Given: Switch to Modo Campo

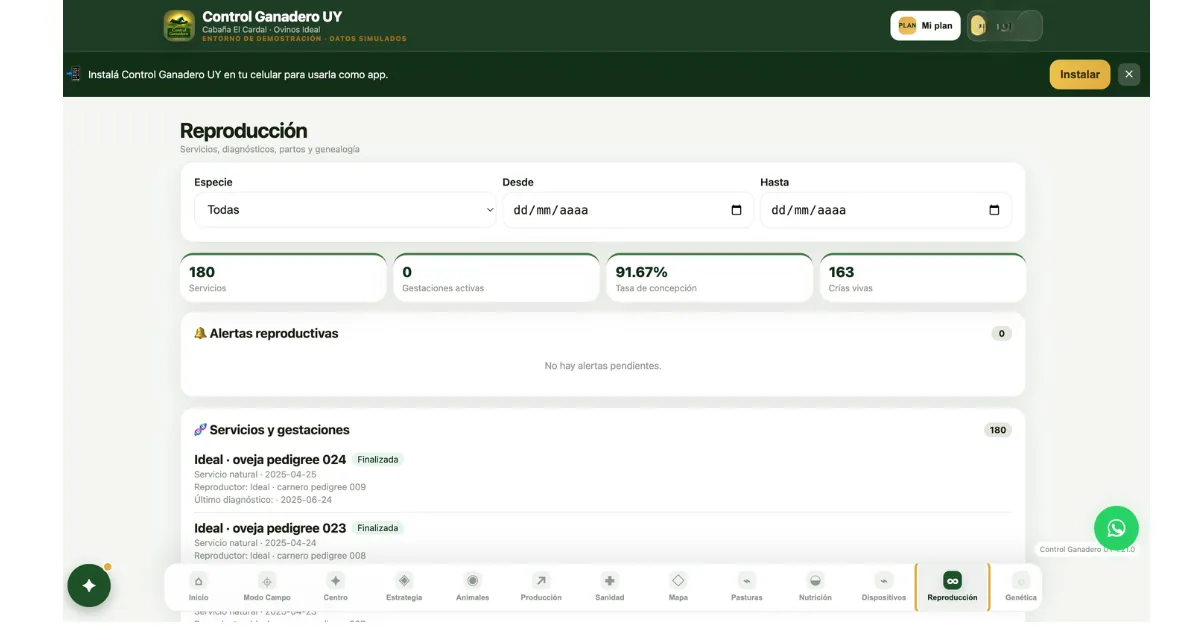Looking at the screenshot, I should point(267,587).
